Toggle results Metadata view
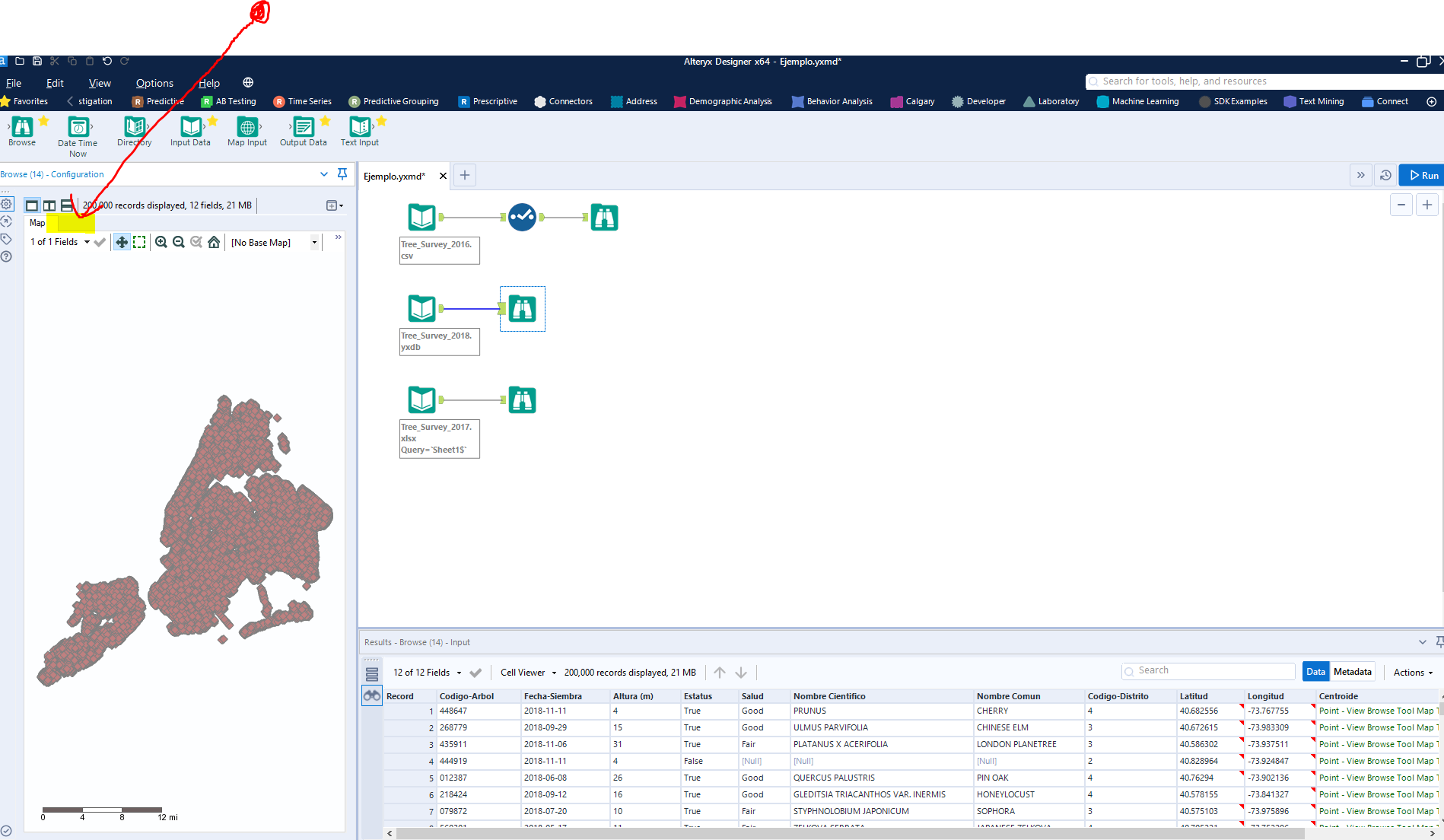Screen dimensions: 1444x840 click(1352, 672)
